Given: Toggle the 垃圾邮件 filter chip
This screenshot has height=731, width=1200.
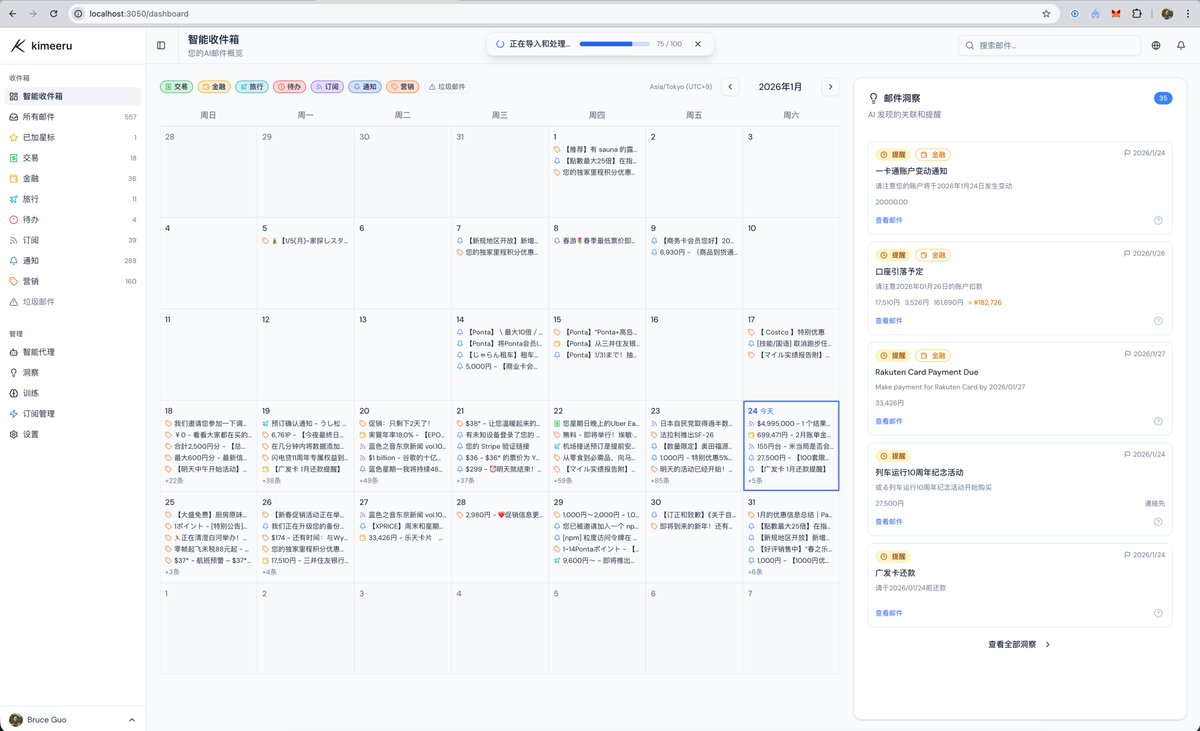Looking at the screenshot, I should point(447,87).
